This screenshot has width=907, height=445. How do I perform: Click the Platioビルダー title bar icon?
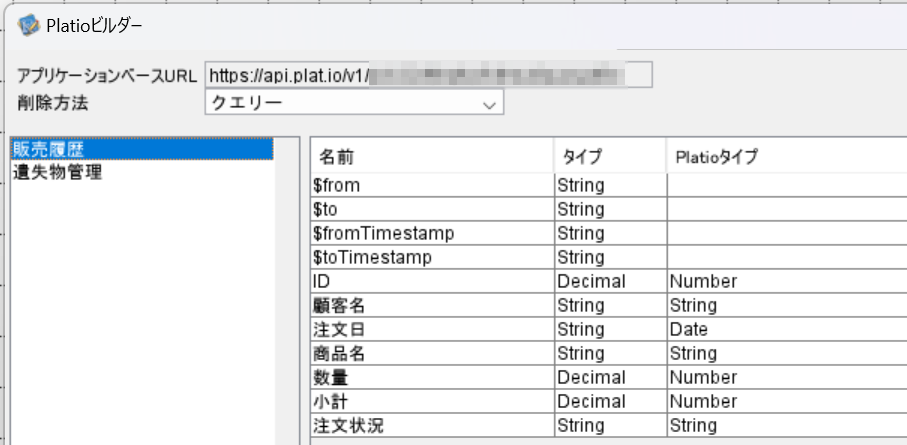coord(28,25)
